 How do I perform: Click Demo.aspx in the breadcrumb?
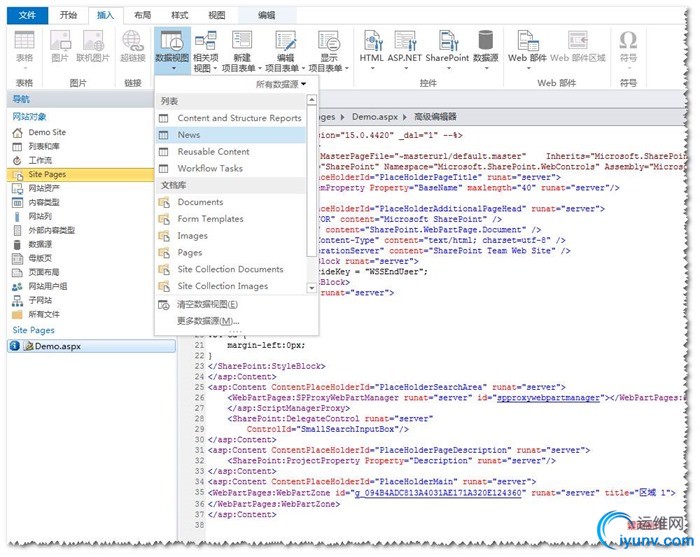(375, 117)
